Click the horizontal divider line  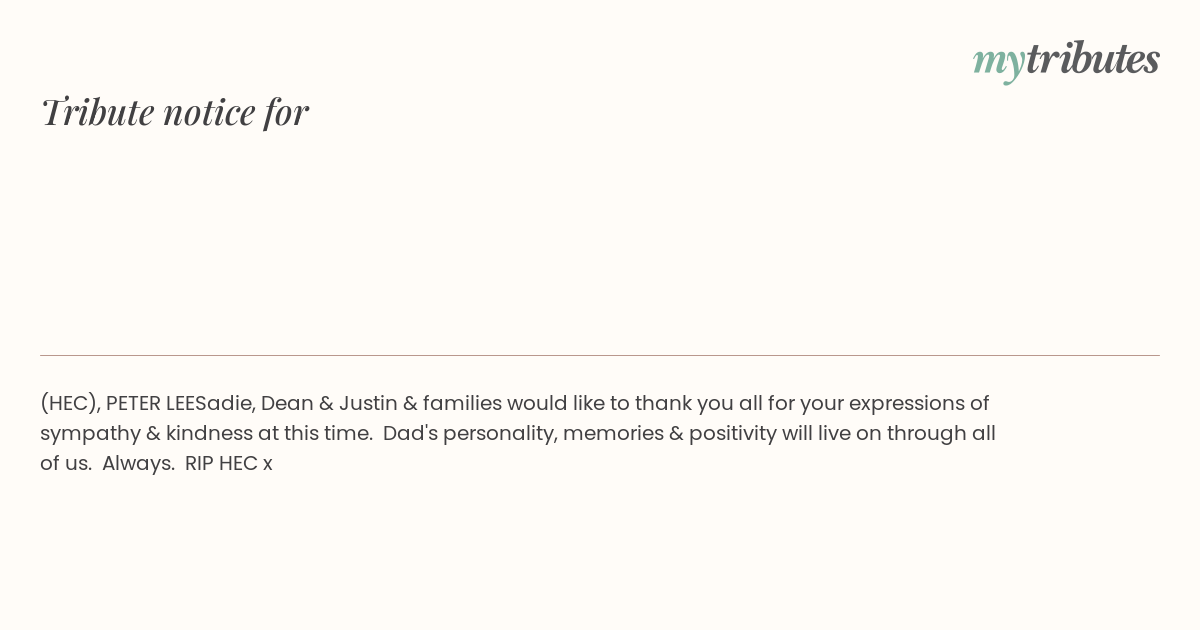pyautogui.click(x=600, y=355)
